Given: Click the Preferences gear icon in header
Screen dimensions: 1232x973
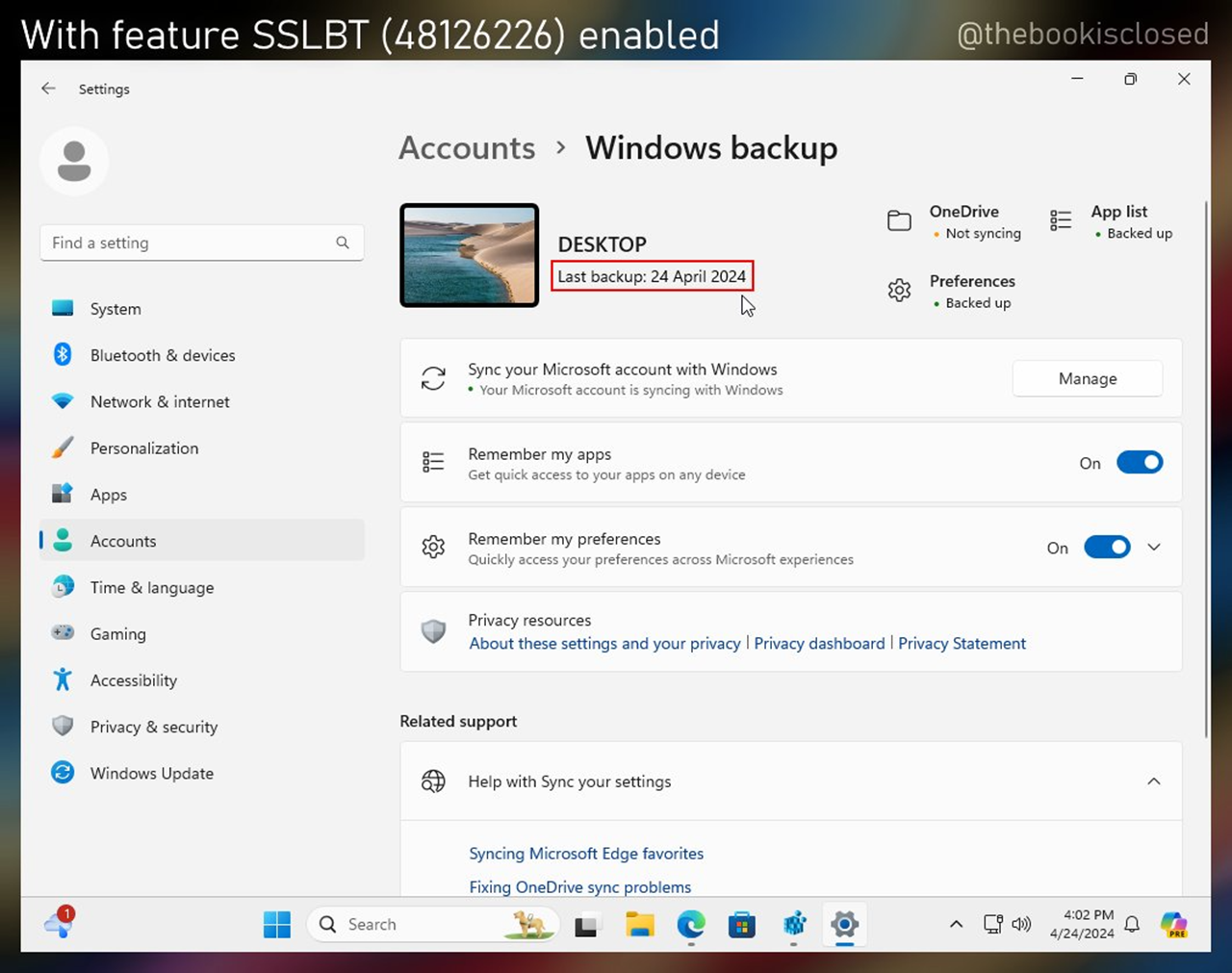Looking at the screenshot, I should pyautogui.click(x=899, y=291).
